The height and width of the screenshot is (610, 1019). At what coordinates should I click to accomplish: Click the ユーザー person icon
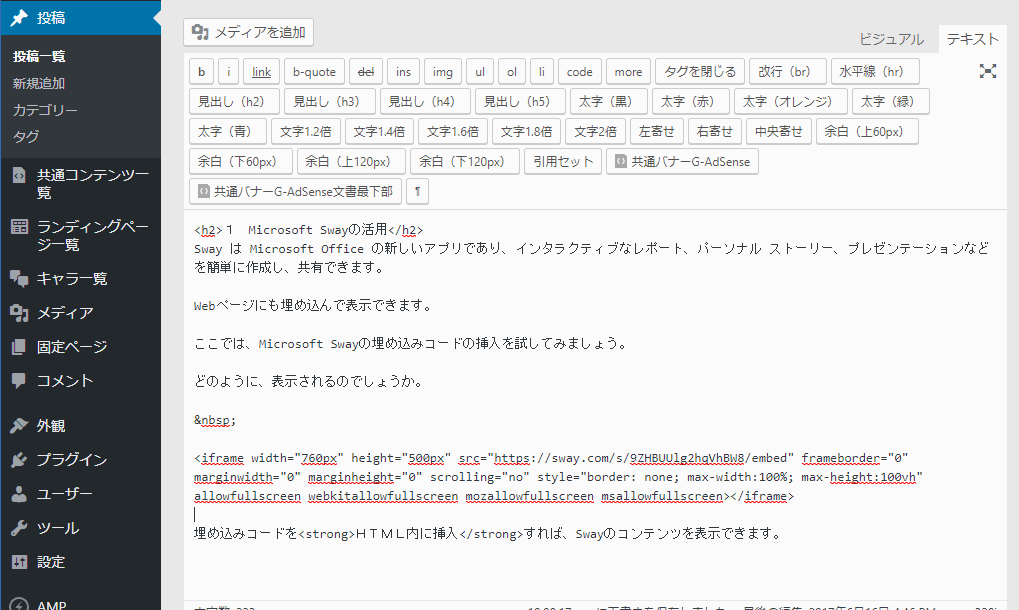point(19,494)
